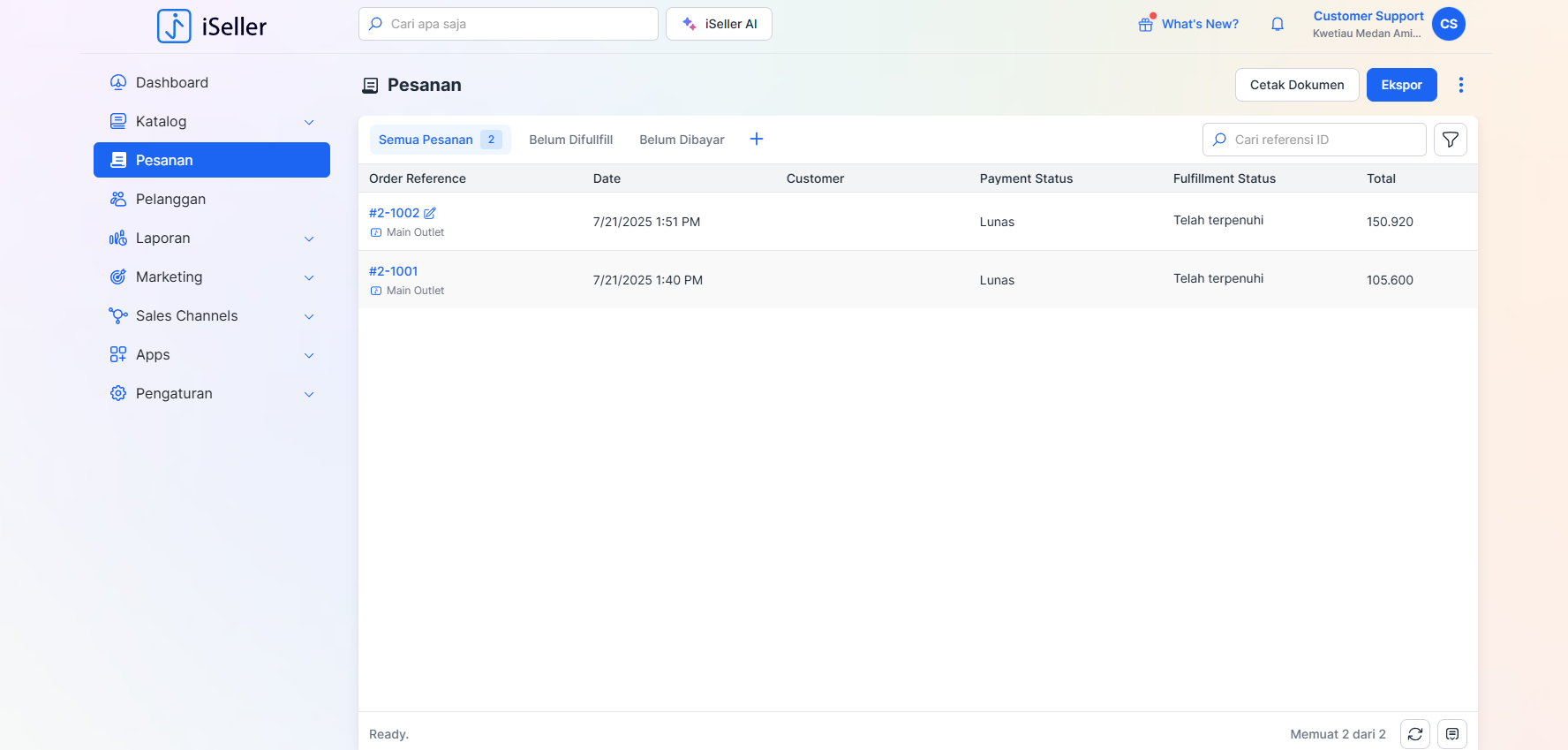Viewport: 1568px width, 750px height.
Task: Expand the Pengaturan submenu chevron
Action: pos(309,394)
